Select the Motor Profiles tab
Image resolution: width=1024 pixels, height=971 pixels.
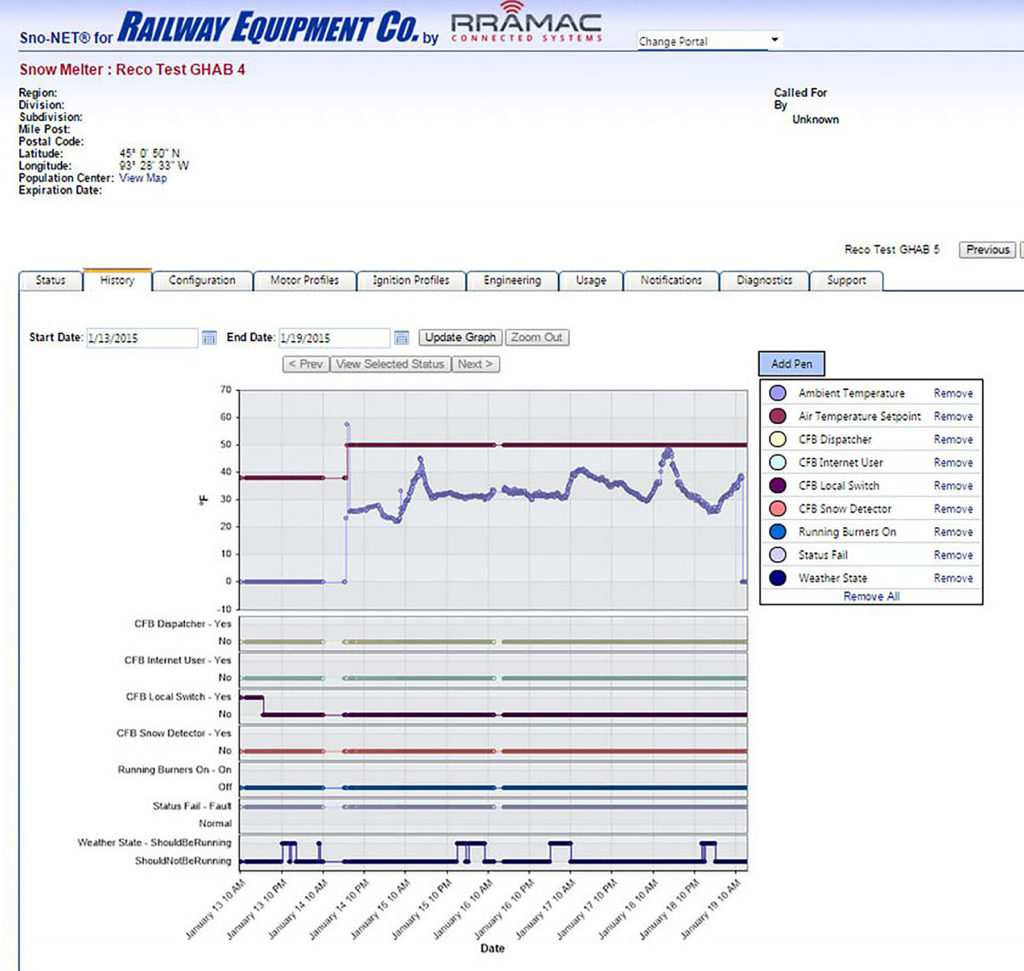tap(304, 281)
